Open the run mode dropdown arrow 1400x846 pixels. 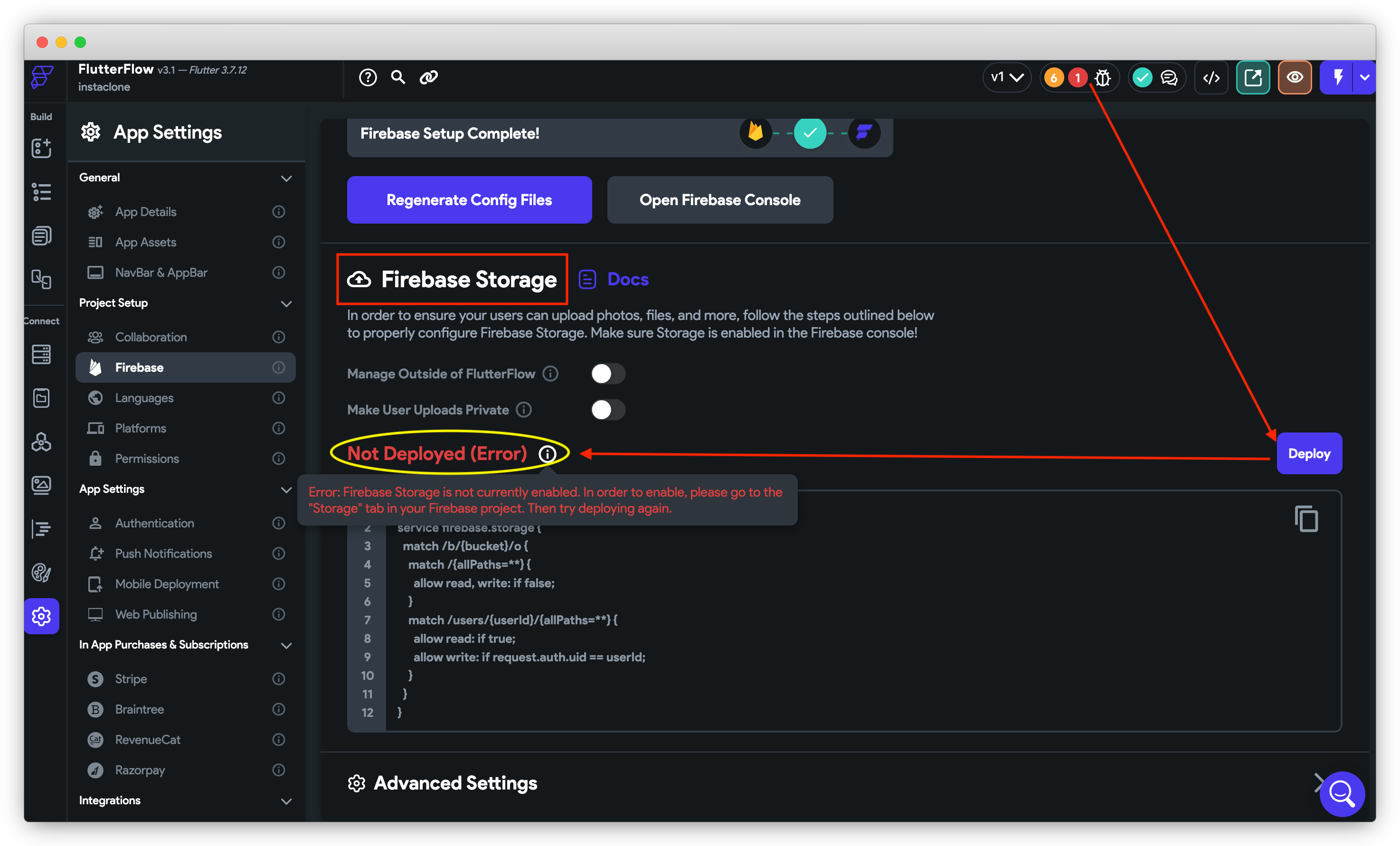tap(1364, 77)
